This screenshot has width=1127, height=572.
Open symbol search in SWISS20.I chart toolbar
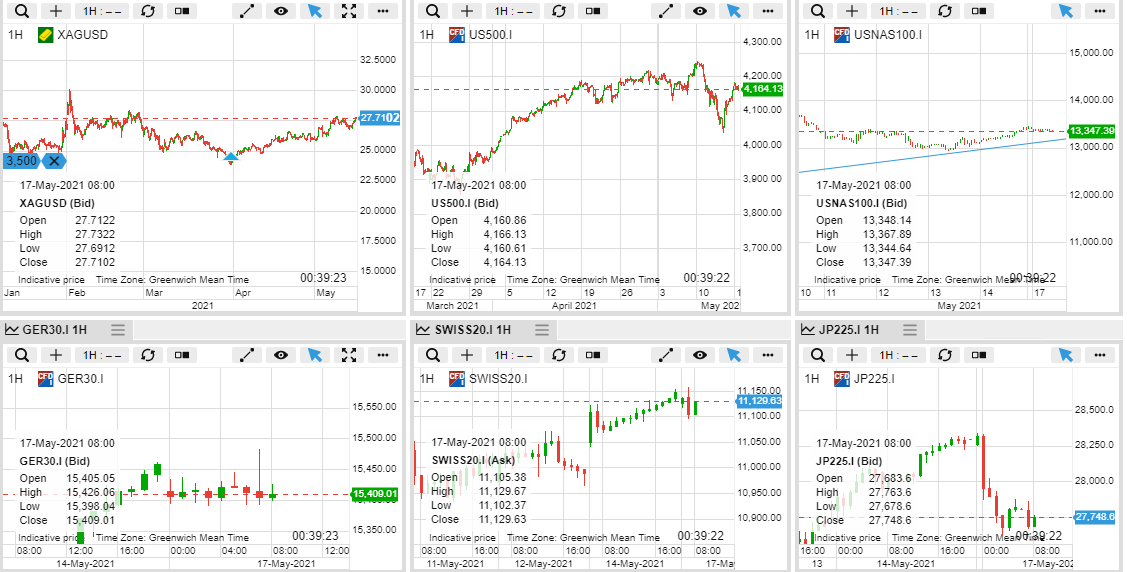[433, 355]
